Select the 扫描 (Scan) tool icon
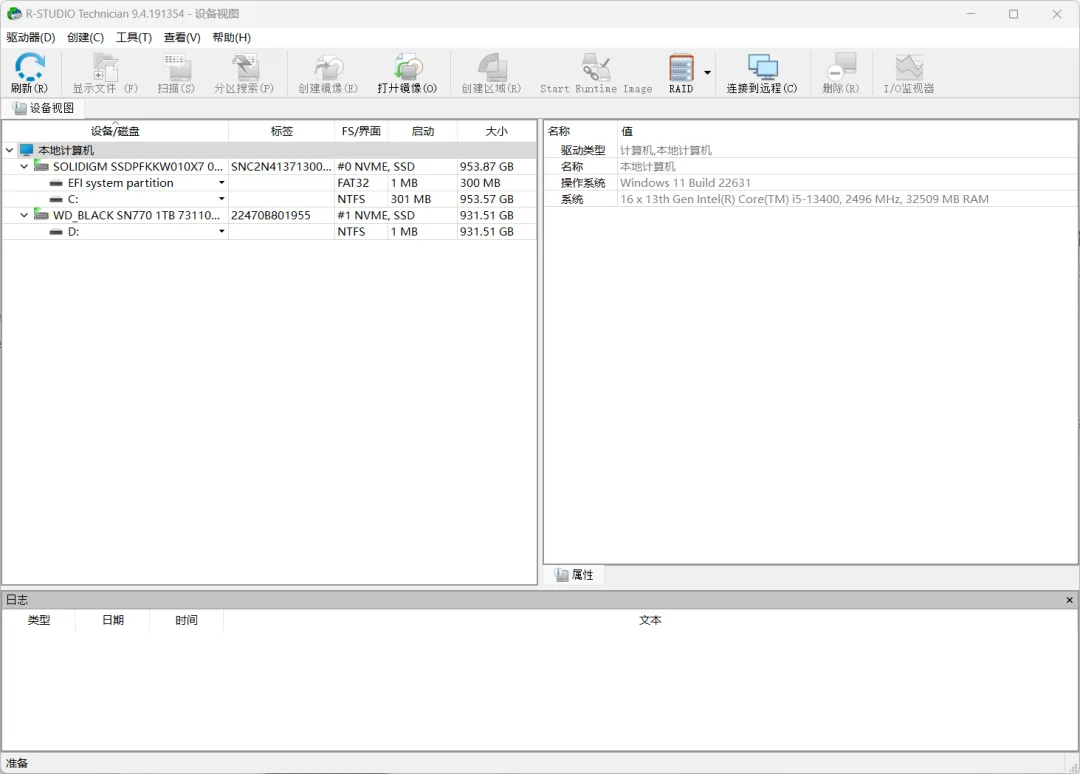 pyautogui.click(x=175, y=72)
